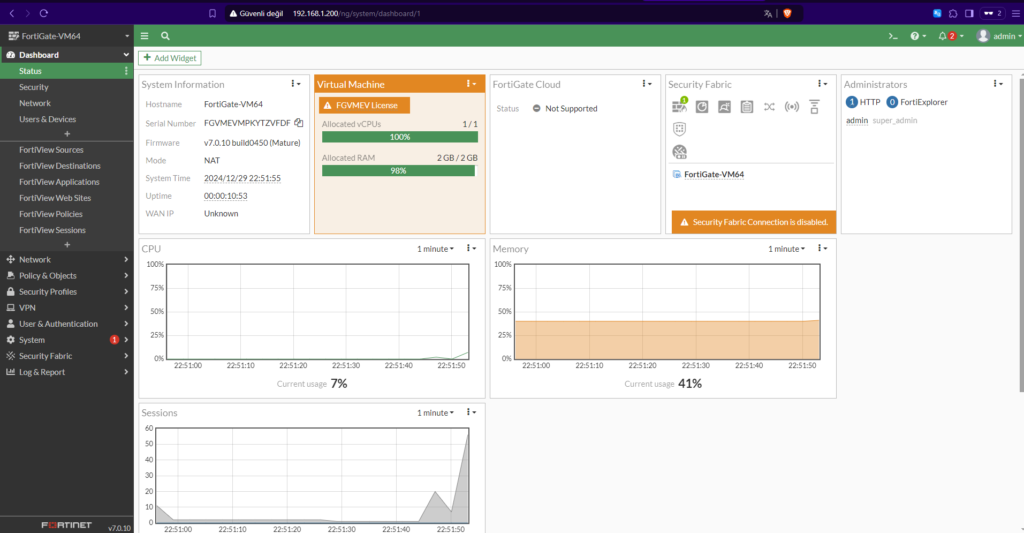Image resolution: width=1024 pixels, height=533 pixels.
Task: Change the Sessions widget 1 minute interval
Action: pos(436,413)
